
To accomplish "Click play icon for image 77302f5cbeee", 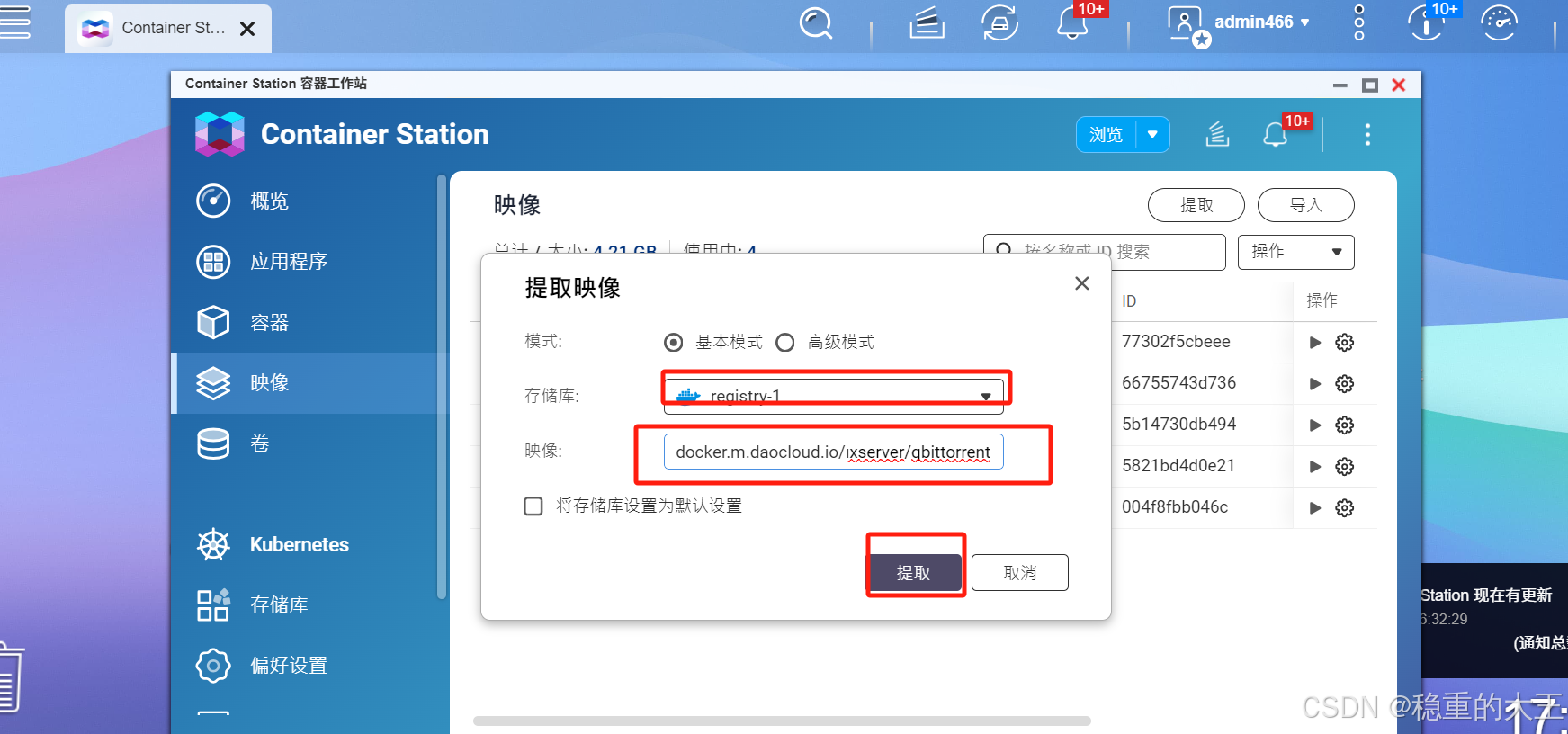I will [1315, 343].
